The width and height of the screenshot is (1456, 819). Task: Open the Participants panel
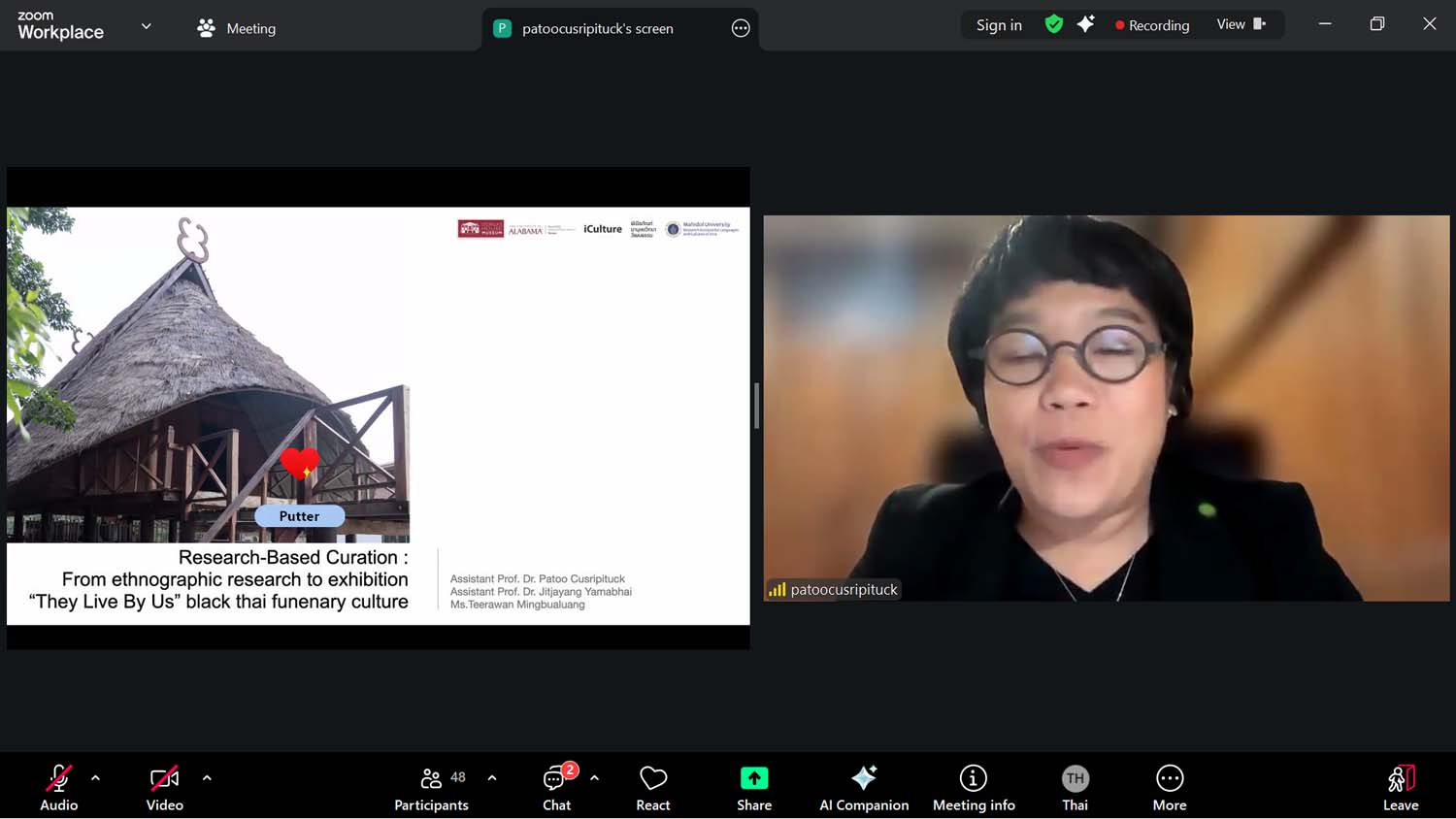(432, 787)
